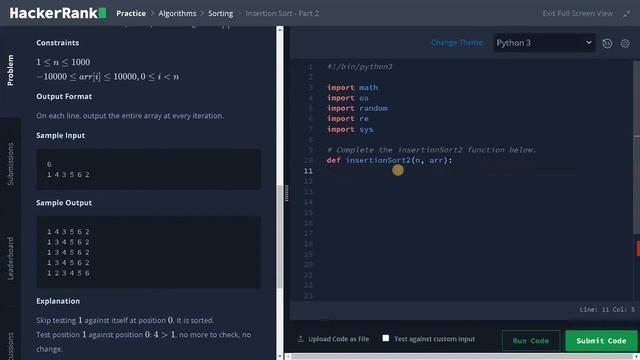640x360 pixels.
Task: Enable Test against custom input checkbox
Action: tap(386, 338)
